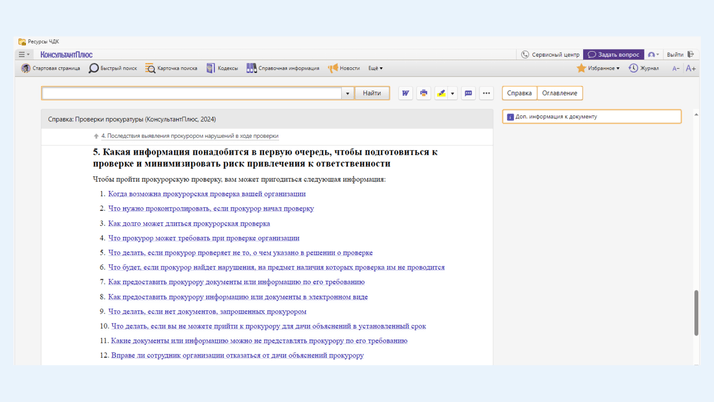Image resolution: width=714 pixels, height=402 pixels.
Task: Open Быстрый поиск
Action: pyautogui.click(x=113, y=68)
